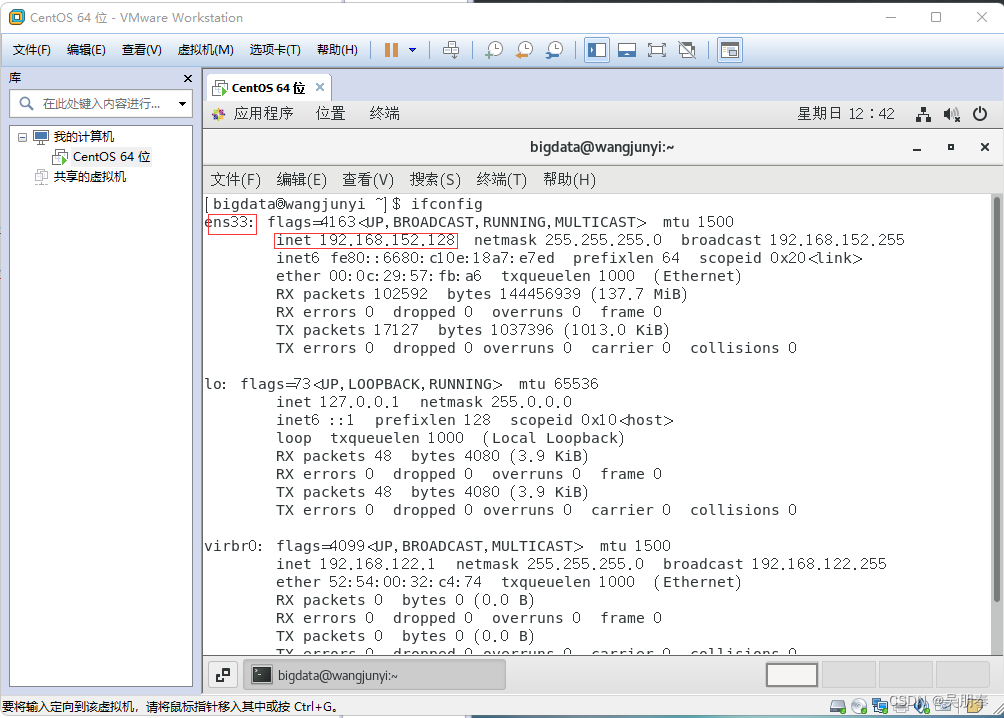
Task: Select 我的计算机 in the library tree
Action: pyautogui.click(x=84, y=136)
